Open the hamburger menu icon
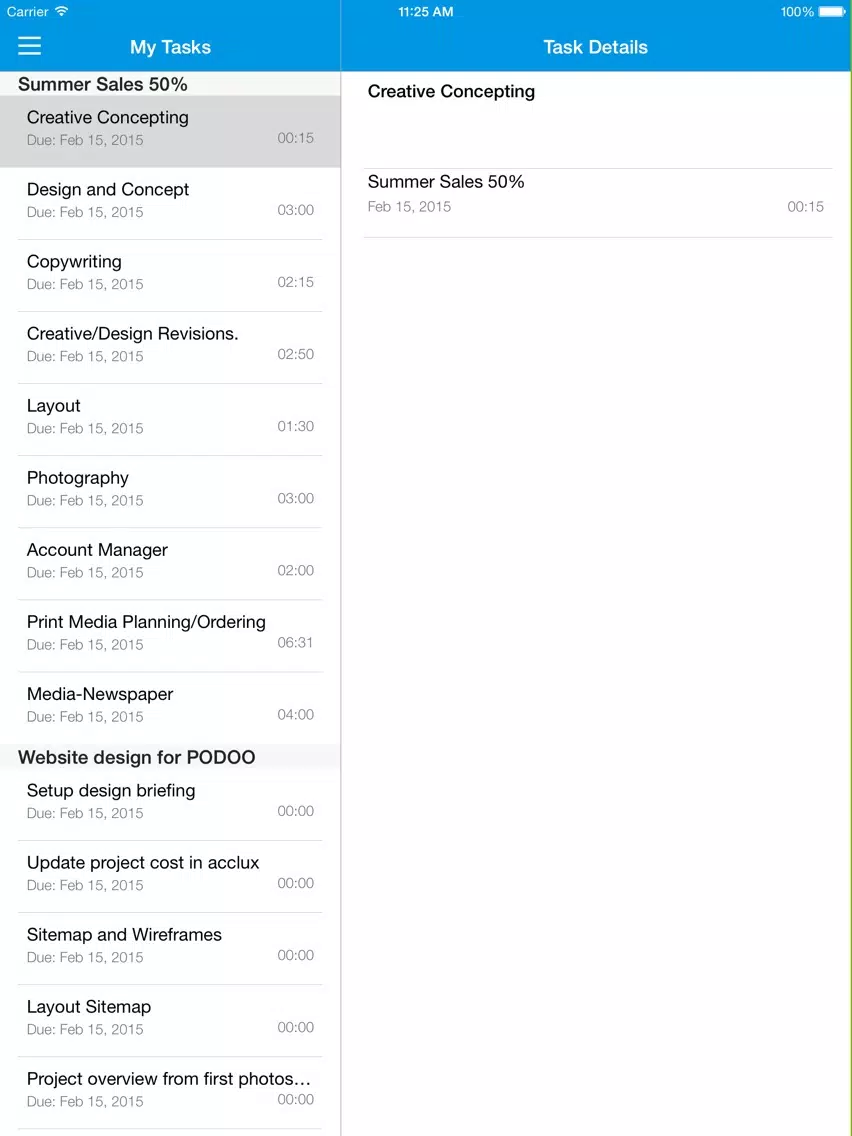Viewport: 852px width, 1136px height. (x=30, y=46)
